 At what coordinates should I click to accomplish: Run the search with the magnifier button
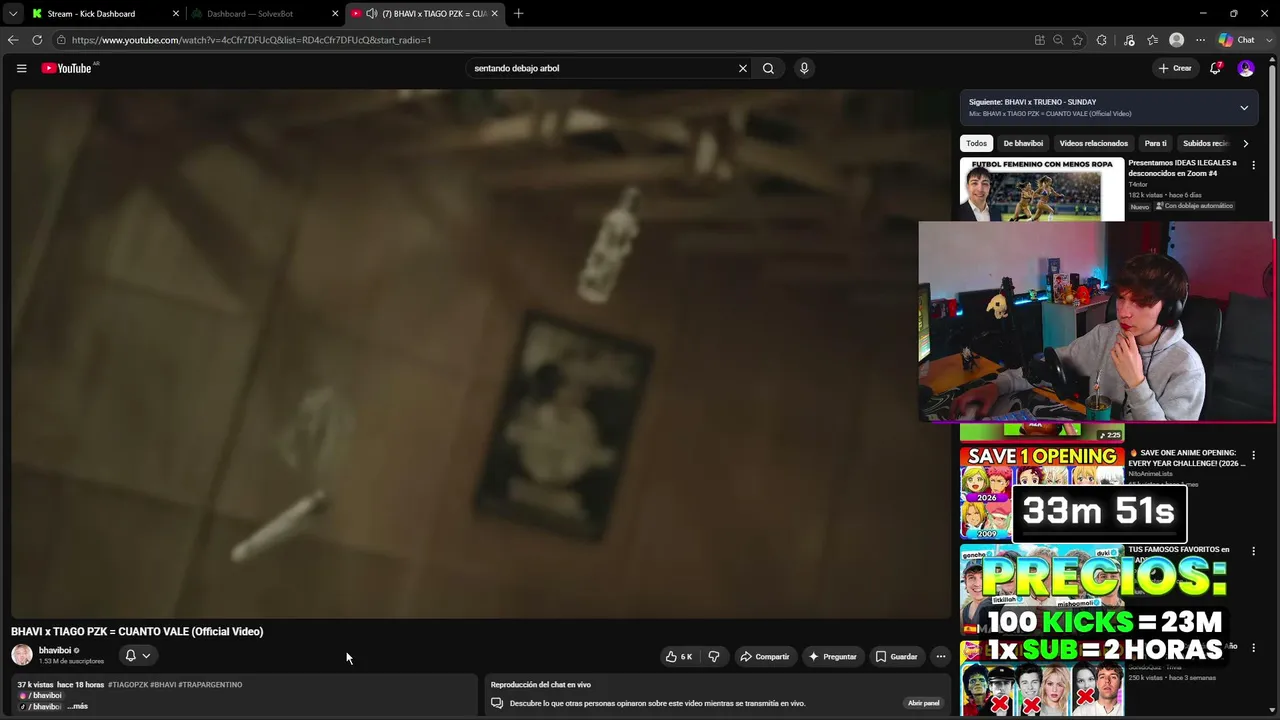768,68
